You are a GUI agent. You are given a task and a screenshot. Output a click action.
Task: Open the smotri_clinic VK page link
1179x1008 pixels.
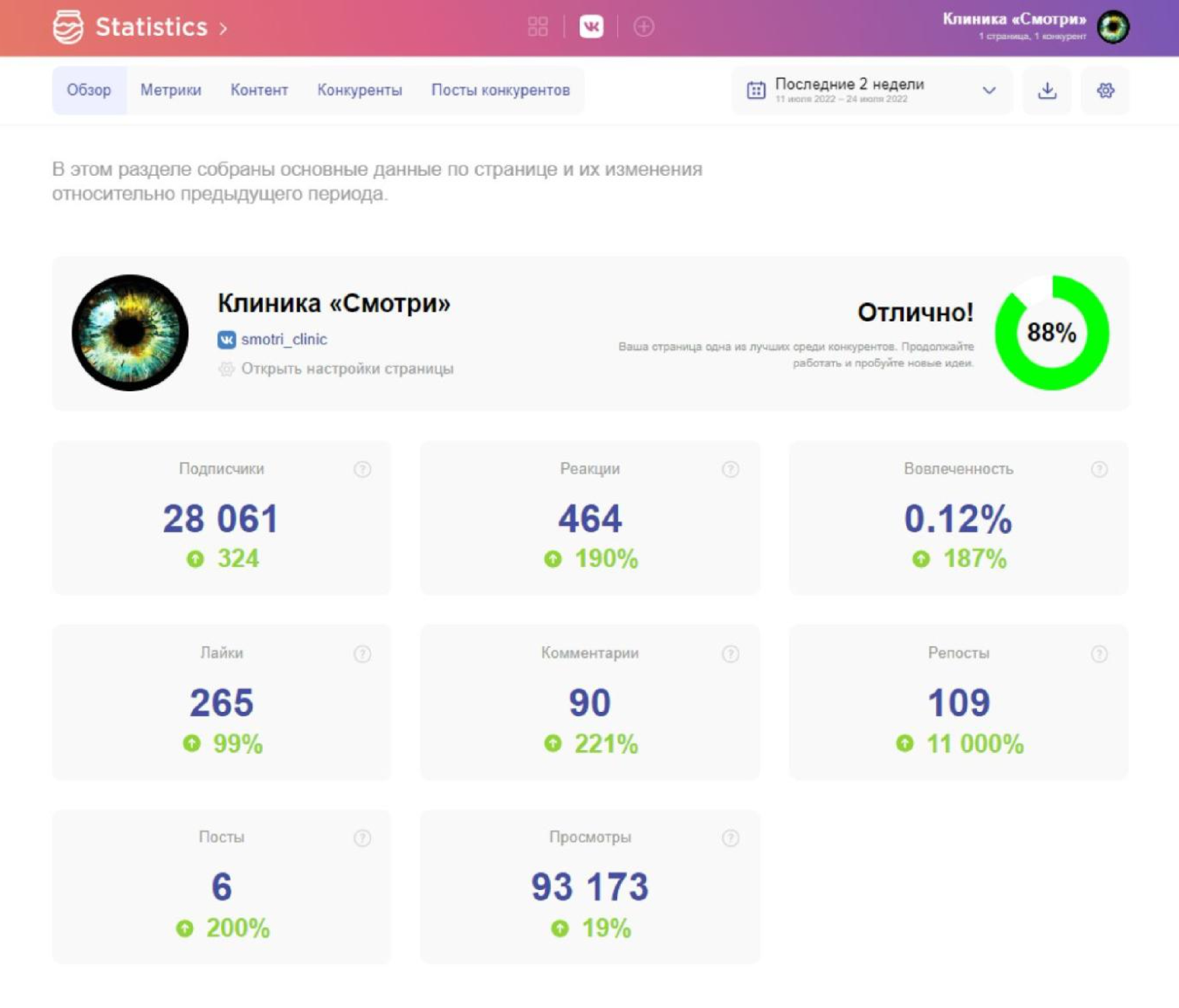pos(284,340)
